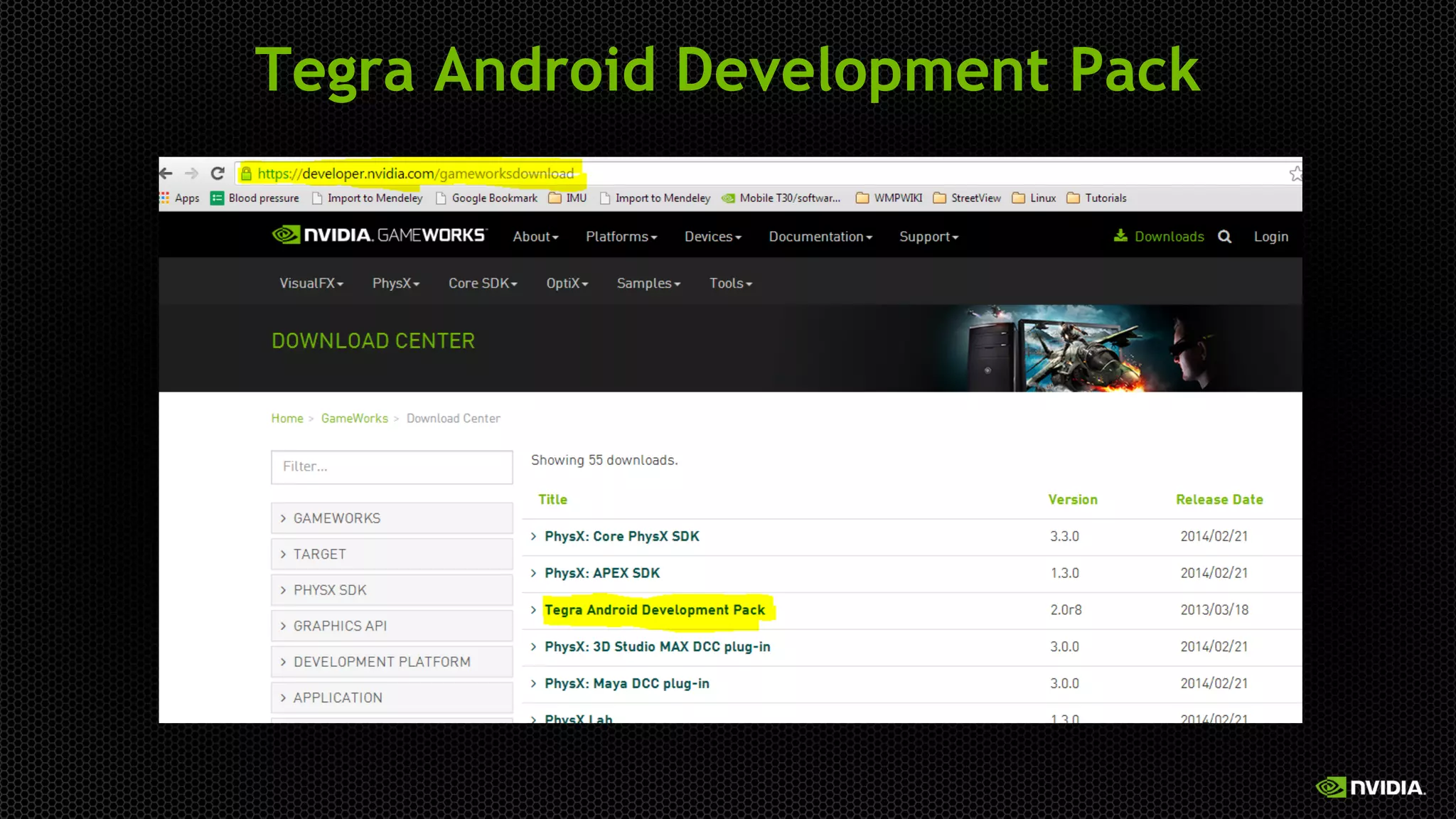The height and width of the screenshot is (819, 1456).
Task: Click the Download Center breadcrumb text
Action: (x=454, y=419)
